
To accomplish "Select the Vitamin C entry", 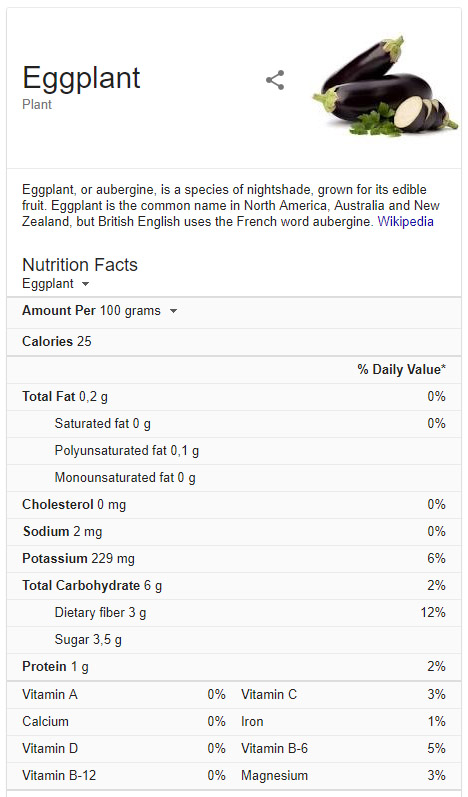I will coord(343,694).
